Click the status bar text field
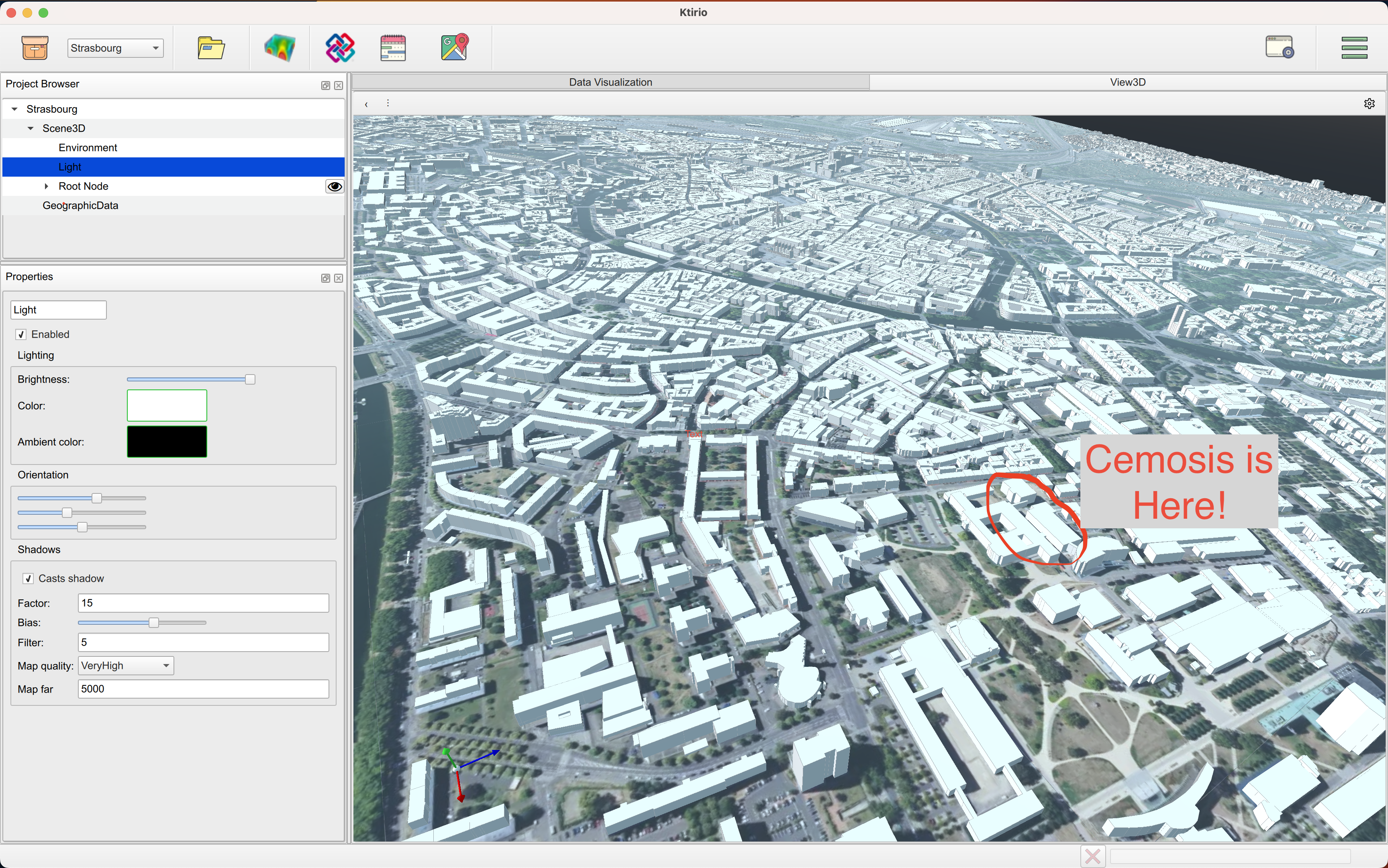1388x868 pixels. [1230, 856]
